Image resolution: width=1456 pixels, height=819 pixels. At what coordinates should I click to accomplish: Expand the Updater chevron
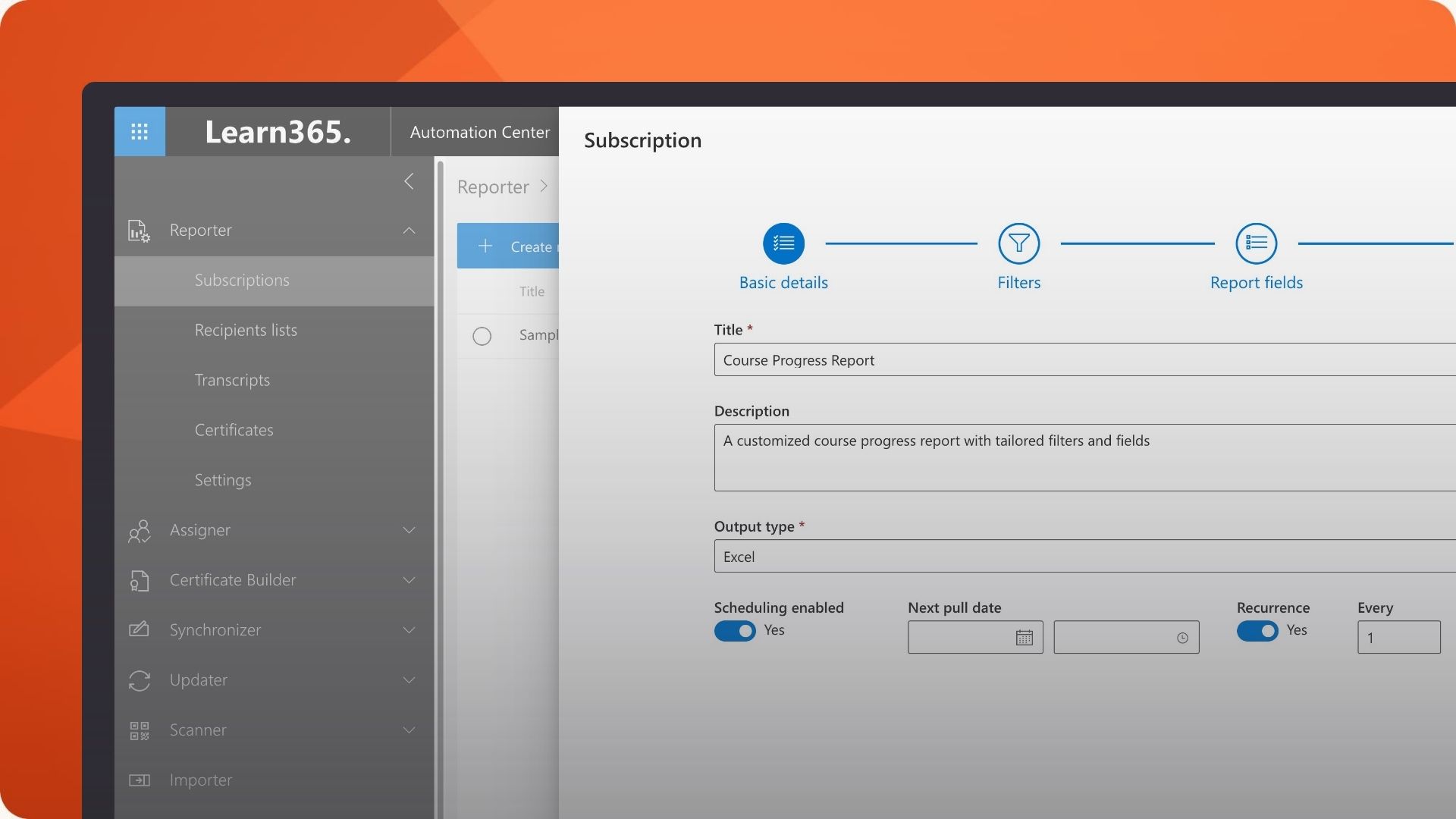click(409, 680)
